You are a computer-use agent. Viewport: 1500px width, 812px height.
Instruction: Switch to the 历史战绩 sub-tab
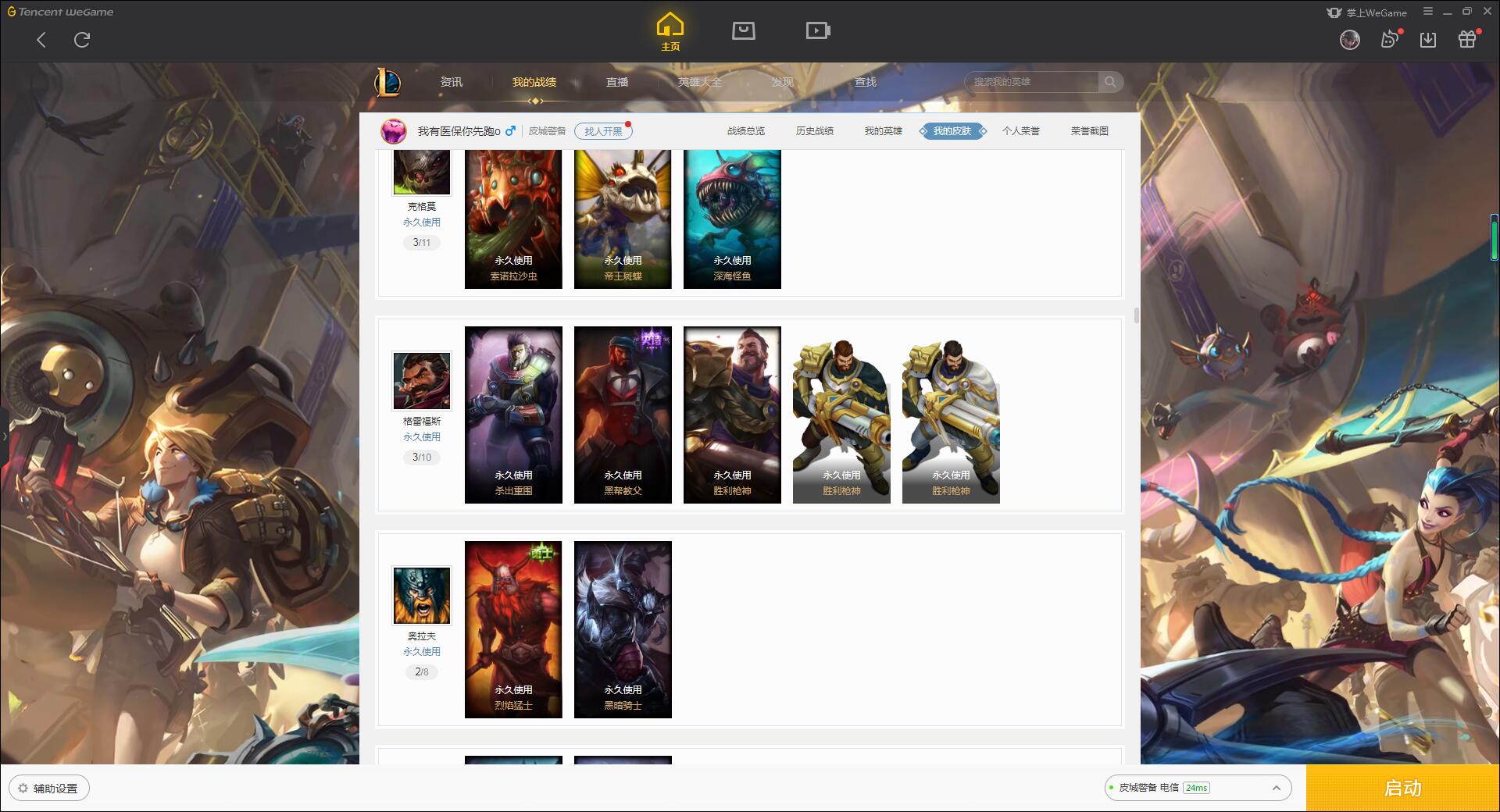pyautogui.click(x=815, y=131)
